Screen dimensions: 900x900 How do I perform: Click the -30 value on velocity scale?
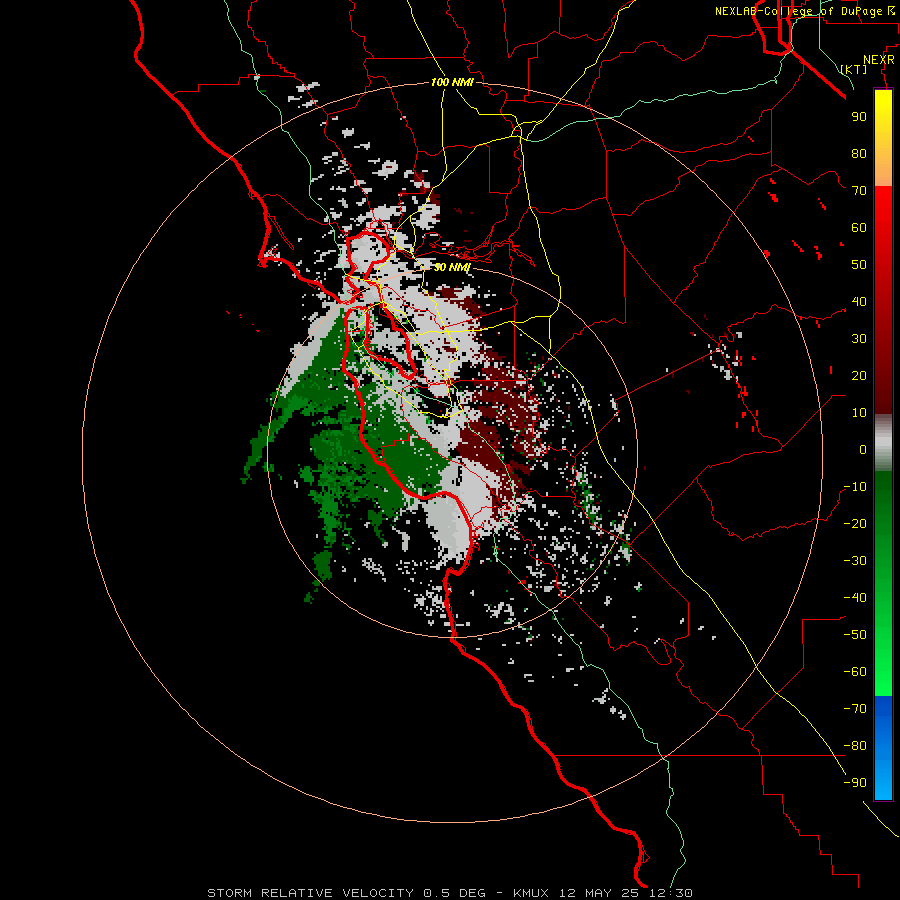[x=855, y=560]
